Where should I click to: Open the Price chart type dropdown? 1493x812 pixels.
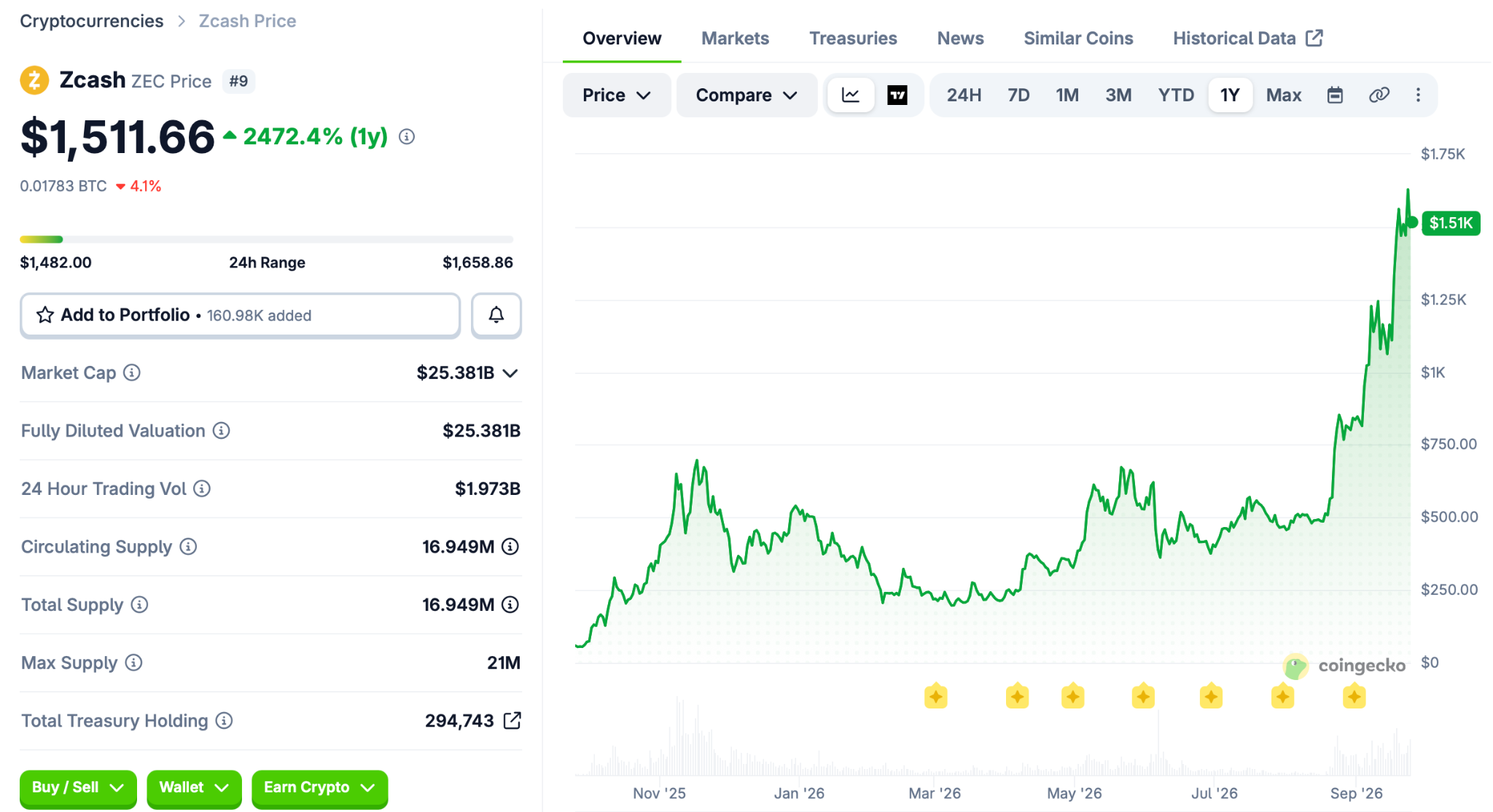coord(617,95)
